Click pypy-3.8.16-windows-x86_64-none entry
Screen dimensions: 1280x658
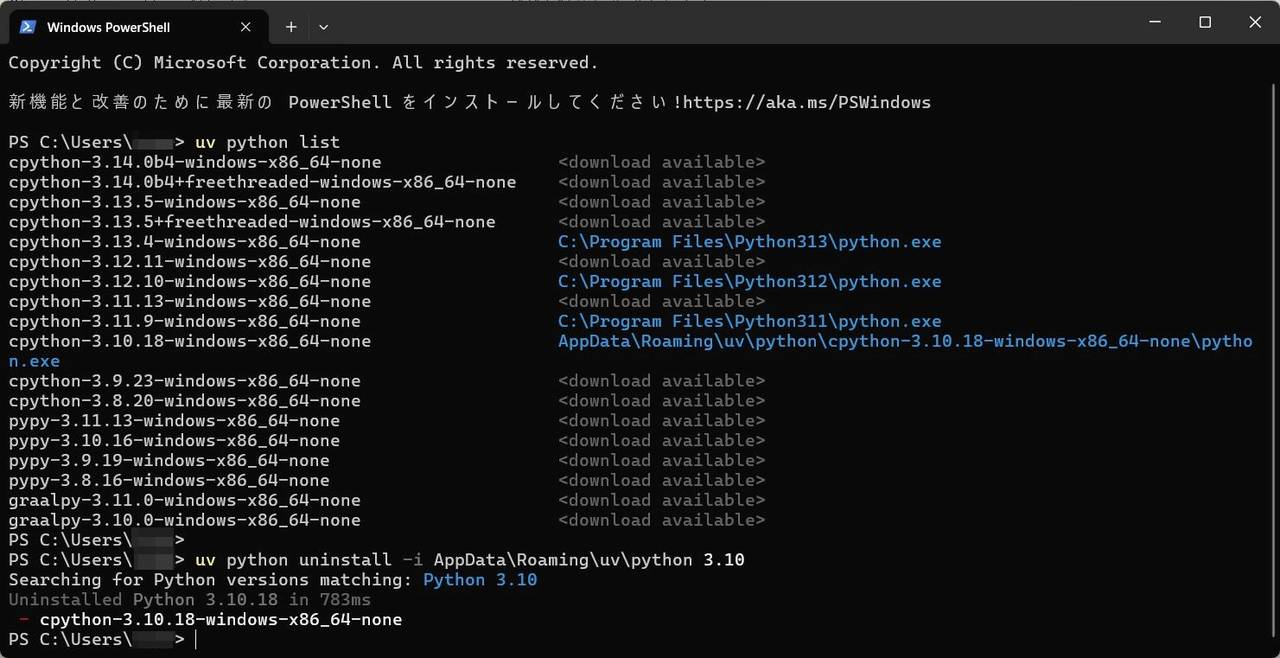pyautogui.click(x=169, y=481)
